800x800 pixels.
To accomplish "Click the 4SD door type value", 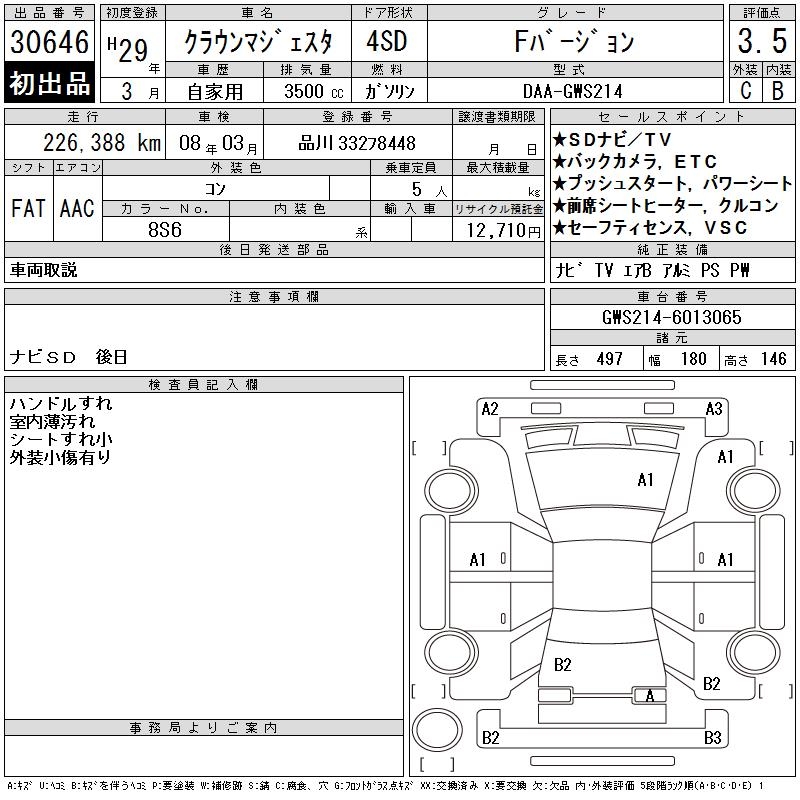I will (x=387, y=41).
